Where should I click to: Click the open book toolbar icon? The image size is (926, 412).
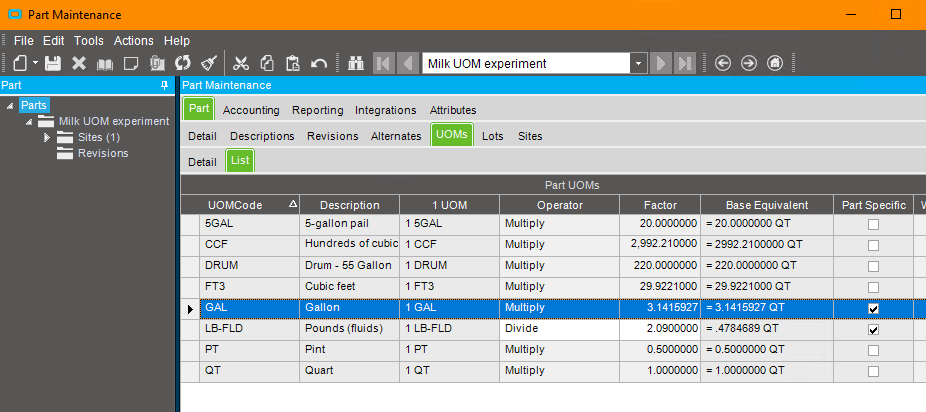105,63
